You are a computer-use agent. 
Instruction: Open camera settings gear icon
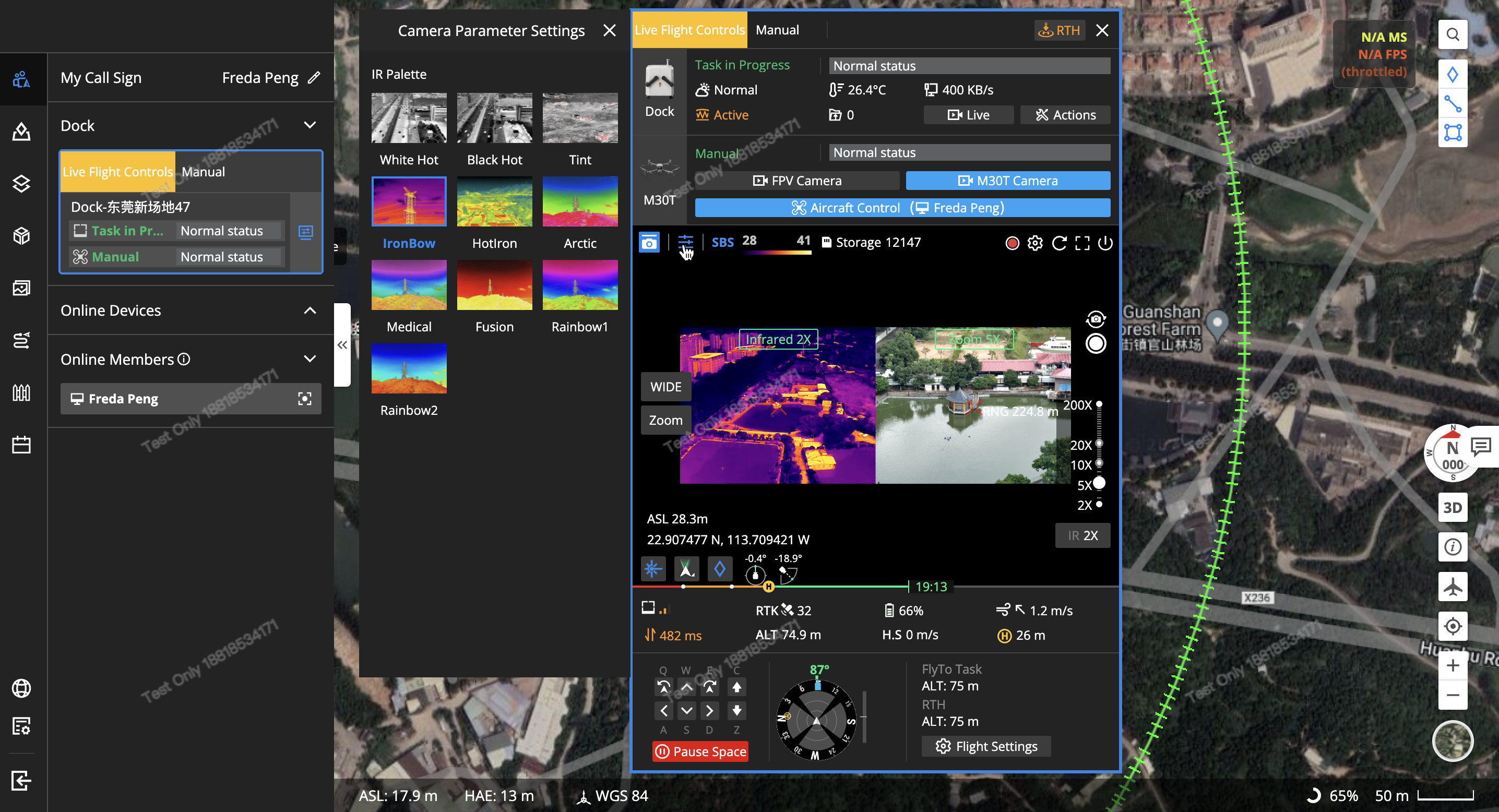pyautogui.click(x=1034, y=243)
